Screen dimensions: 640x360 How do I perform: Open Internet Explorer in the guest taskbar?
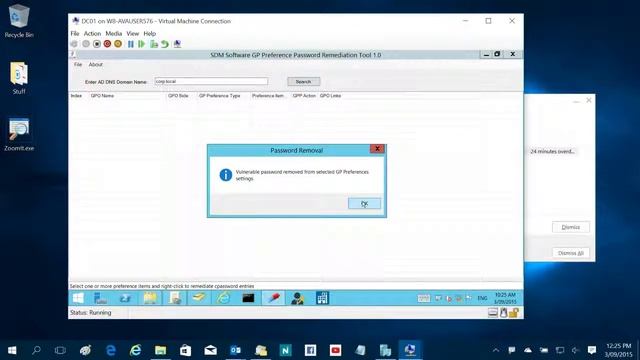point(223,298)
